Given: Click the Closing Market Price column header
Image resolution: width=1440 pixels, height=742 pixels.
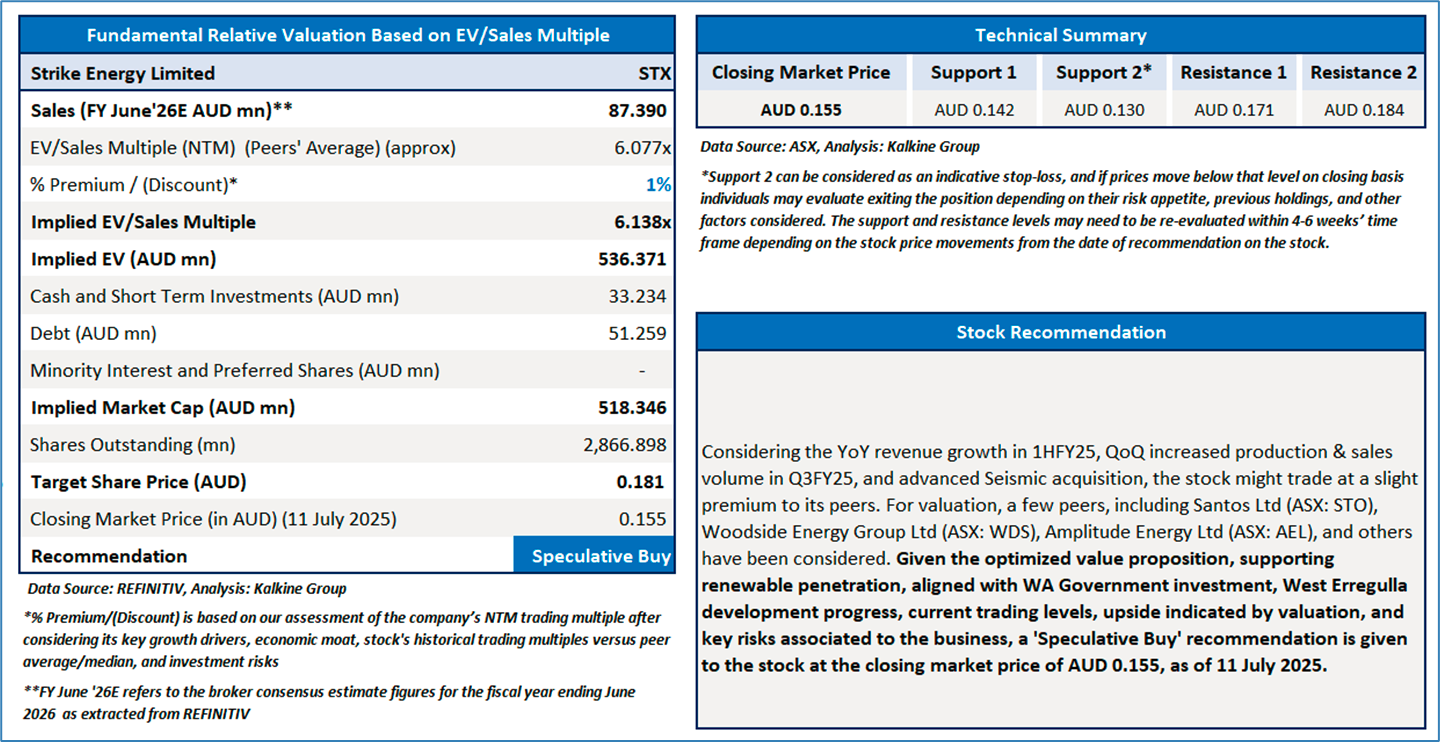Looking at the screenshot, I should point(801,73).
